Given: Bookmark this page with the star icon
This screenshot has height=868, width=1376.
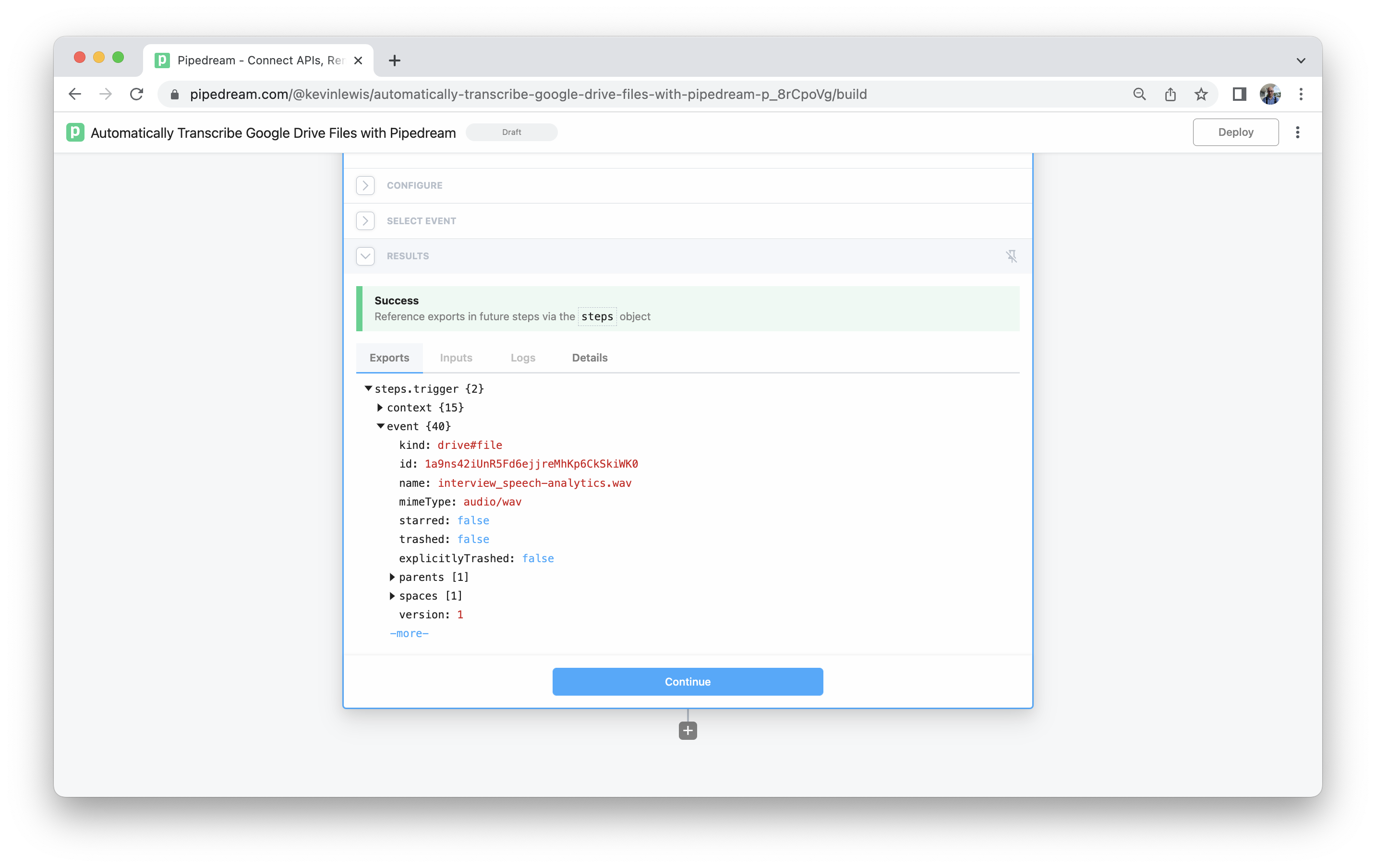Looking at the screenshot, I should point(1201,94).
